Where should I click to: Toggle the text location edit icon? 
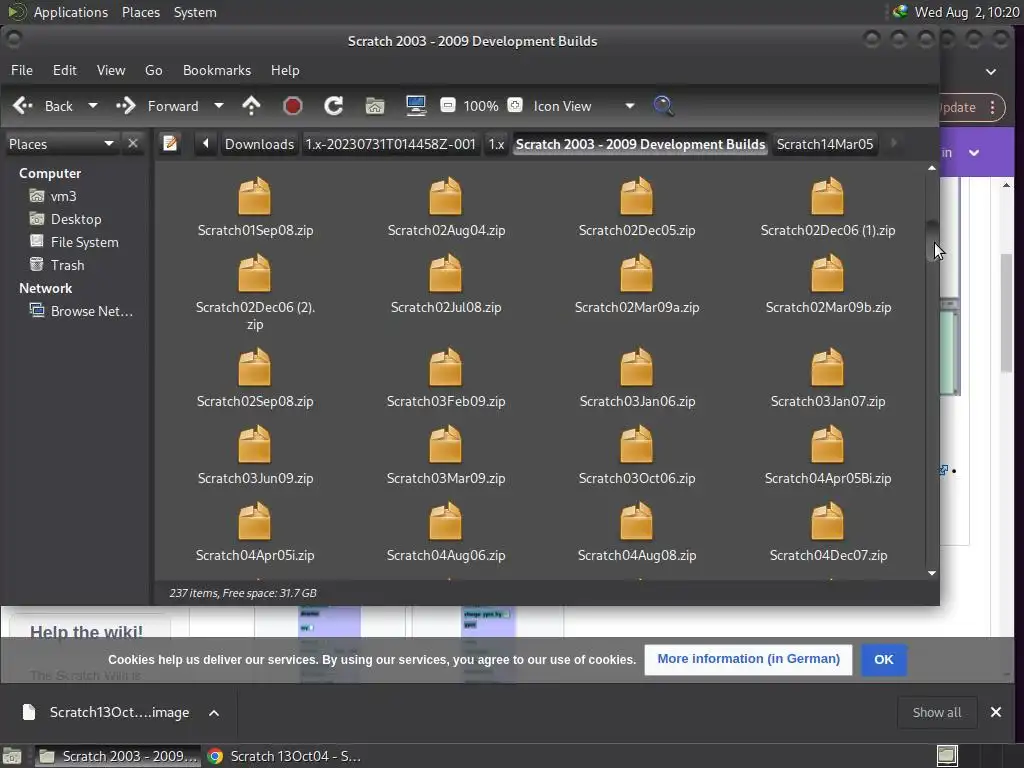click(170, 144)
